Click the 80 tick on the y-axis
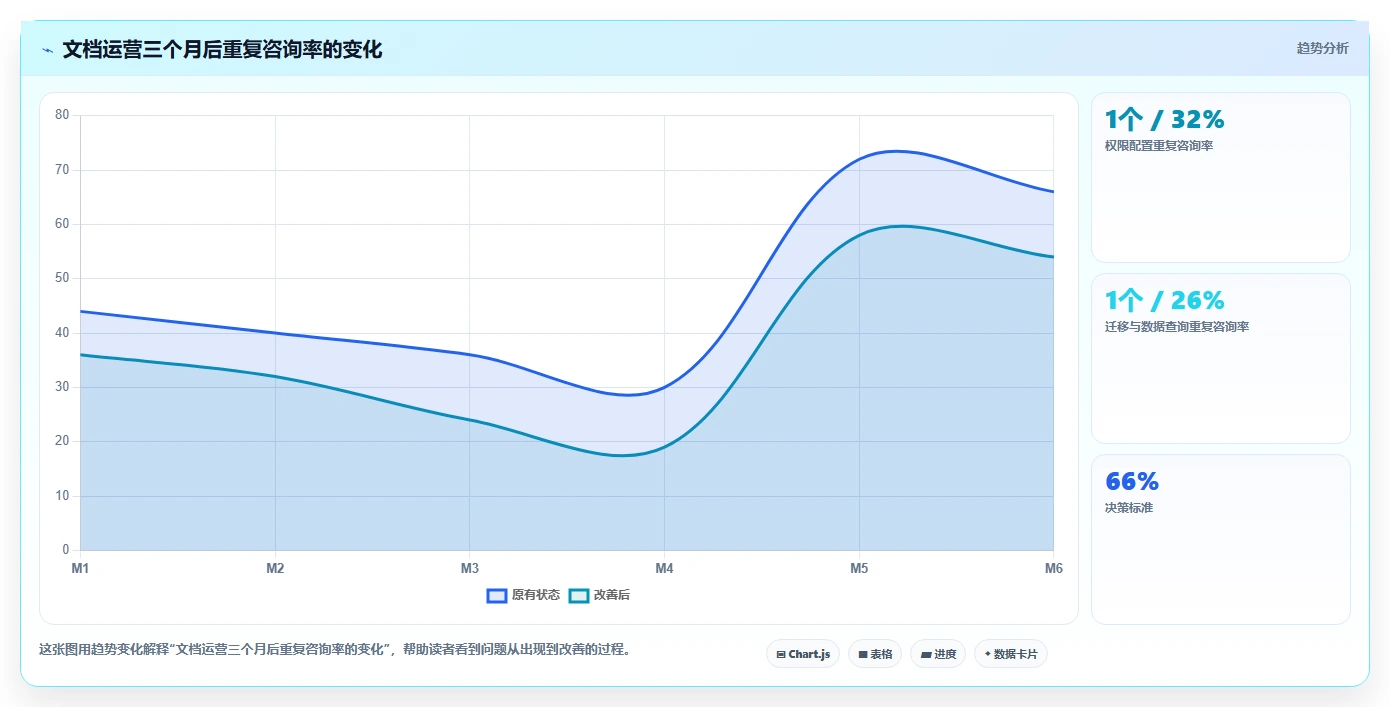 coord(62,115)
